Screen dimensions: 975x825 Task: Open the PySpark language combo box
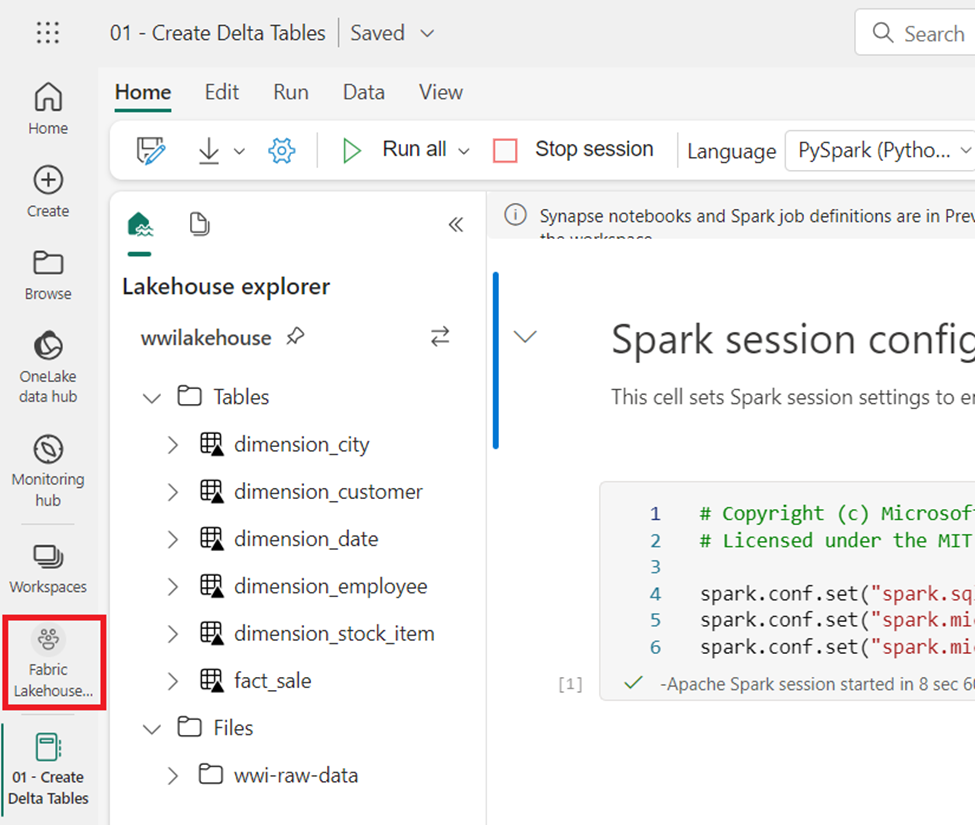(880, 150)
